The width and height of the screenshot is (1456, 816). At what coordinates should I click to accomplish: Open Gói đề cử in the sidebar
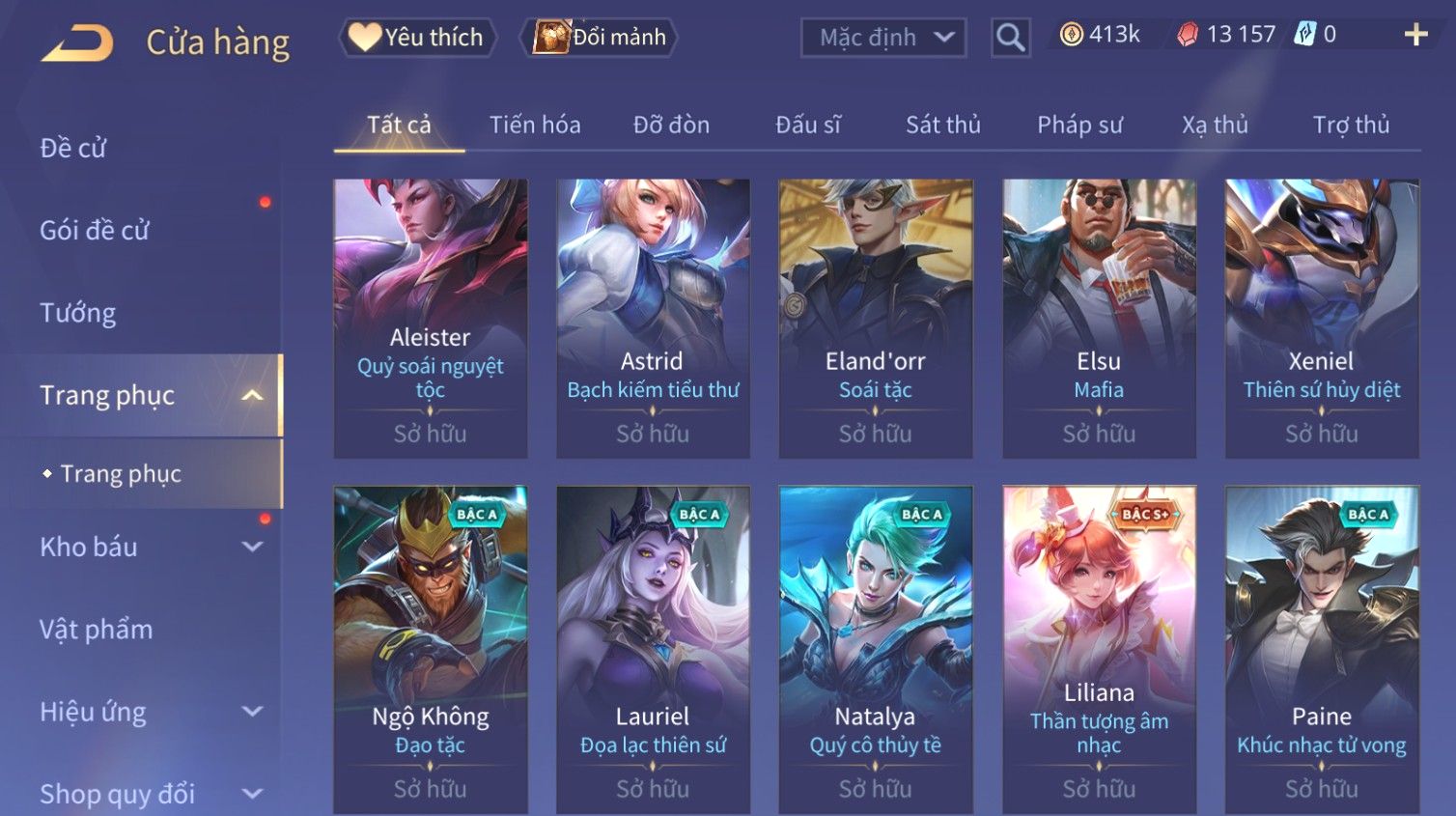pos(95,230)
